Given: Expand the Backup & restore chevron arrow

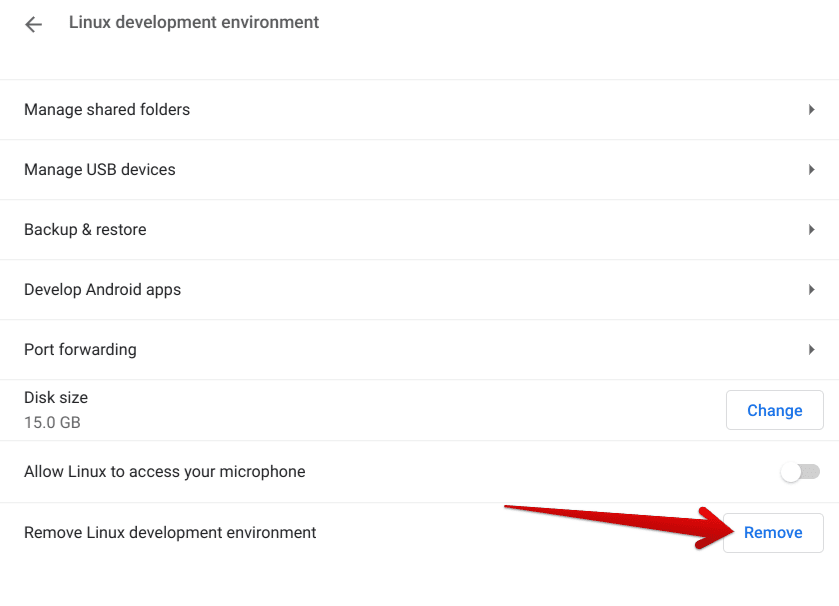Looking at the screenshot, I should tap(811, 229).
